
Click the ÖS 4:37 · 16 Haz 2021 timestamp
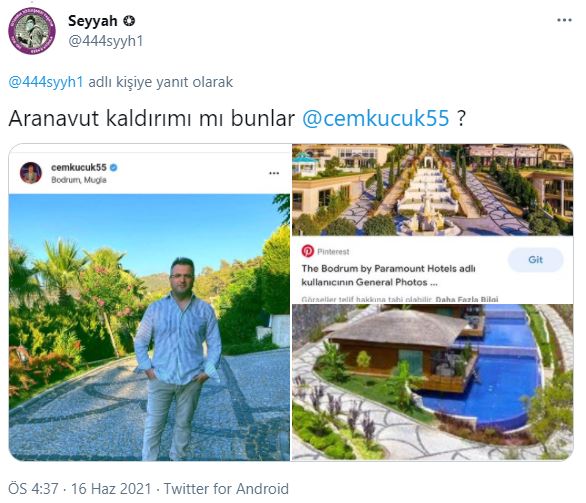[x=80, y=489]
